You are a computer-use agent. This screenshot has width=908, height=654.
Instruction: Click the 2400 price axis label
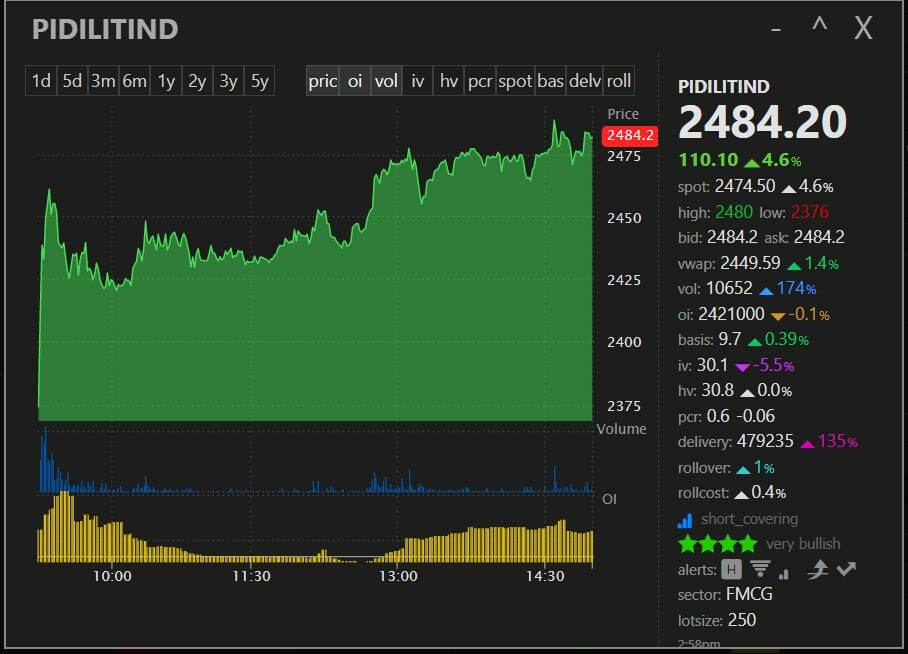pos(624,342)
